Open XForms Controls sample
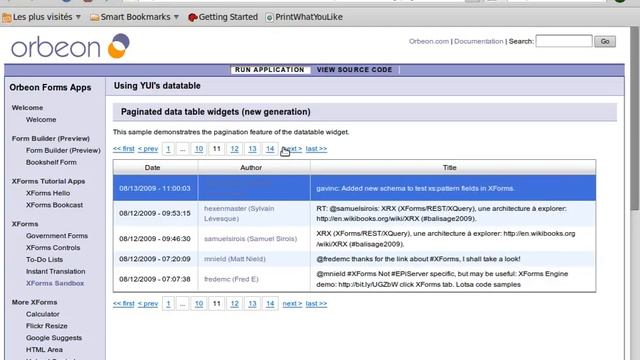The width and height of the screenshot is (640, 360). [x=53, y=248]
